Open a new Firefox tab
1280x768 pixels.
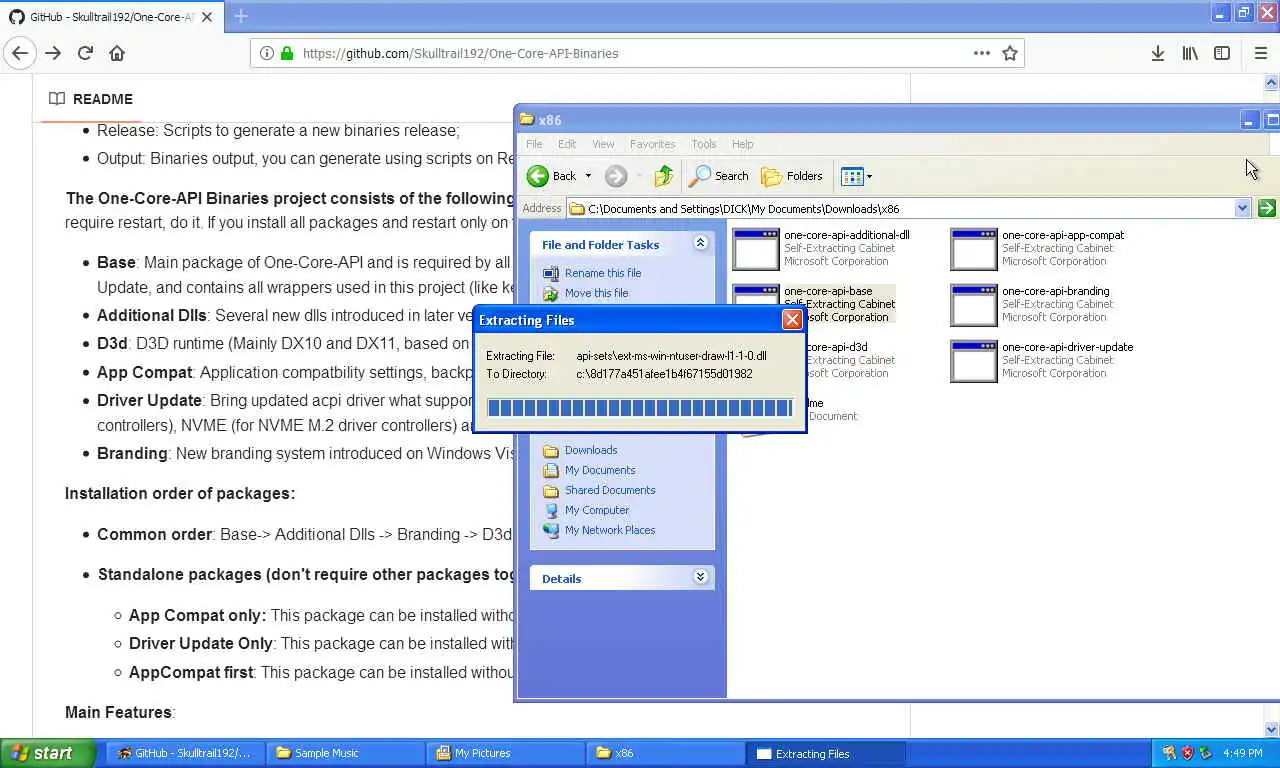pos(240,16)
